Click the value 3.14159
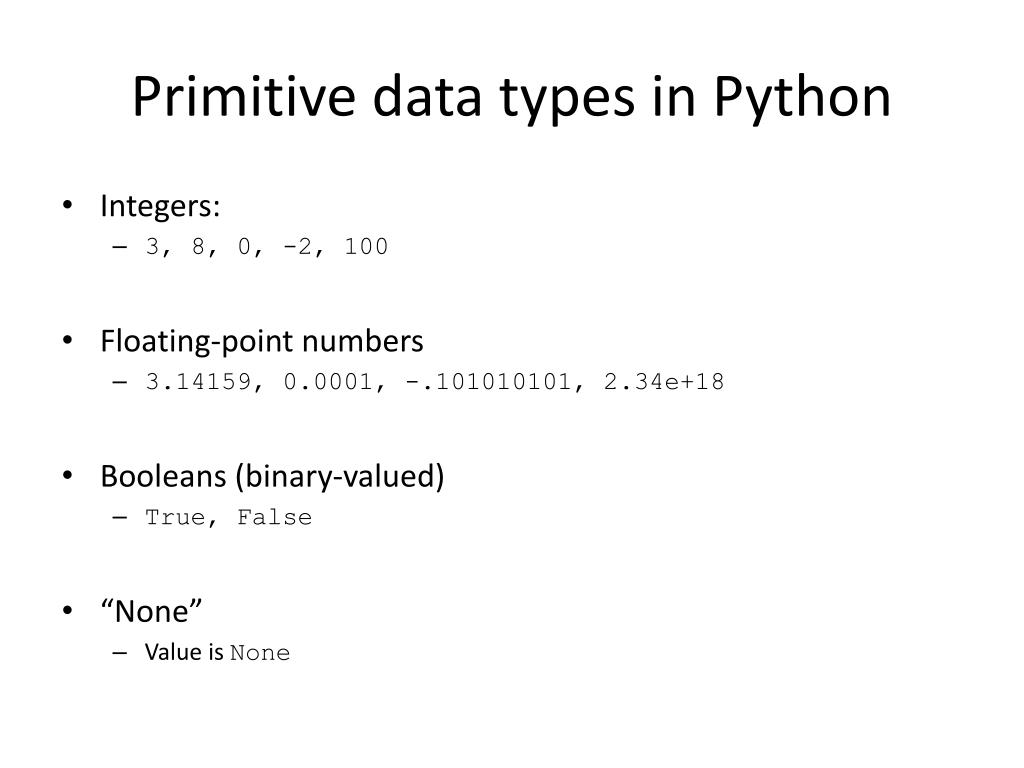 [198, 381]
